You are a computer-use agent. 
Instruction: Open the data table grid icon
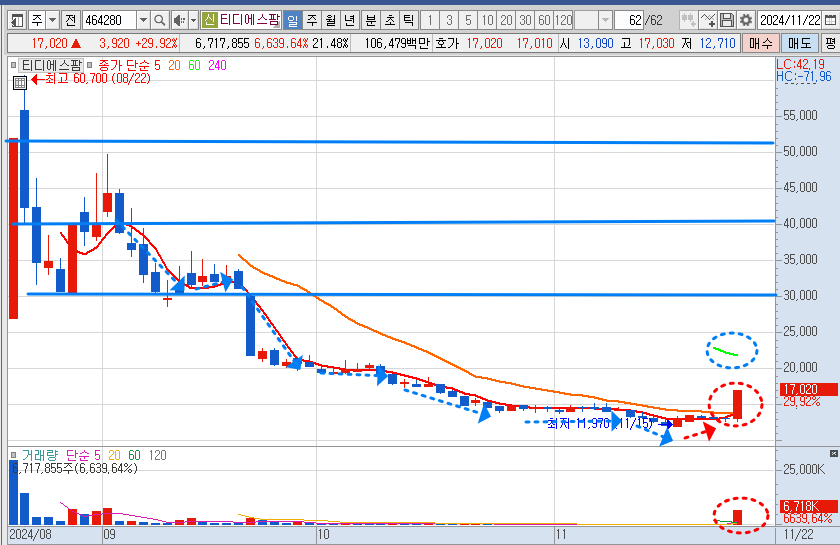coord(20,83)
